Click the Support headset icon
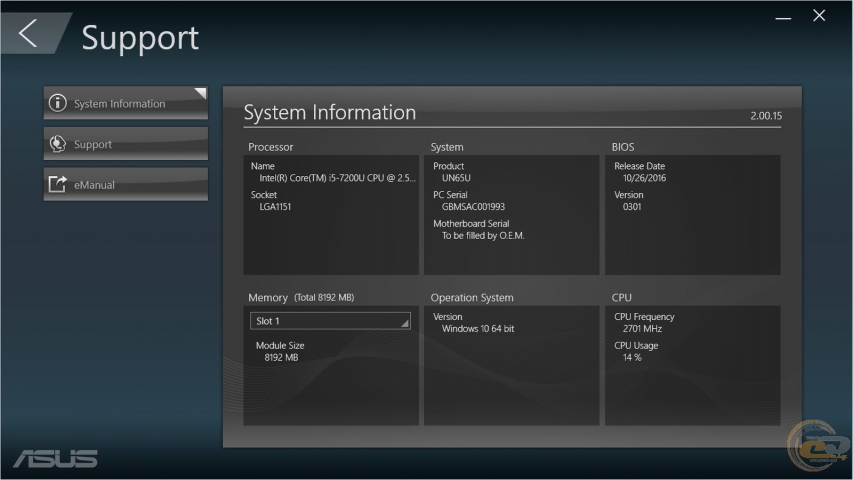Viewport: 853px width, 480px height. [x=58, y=144]
